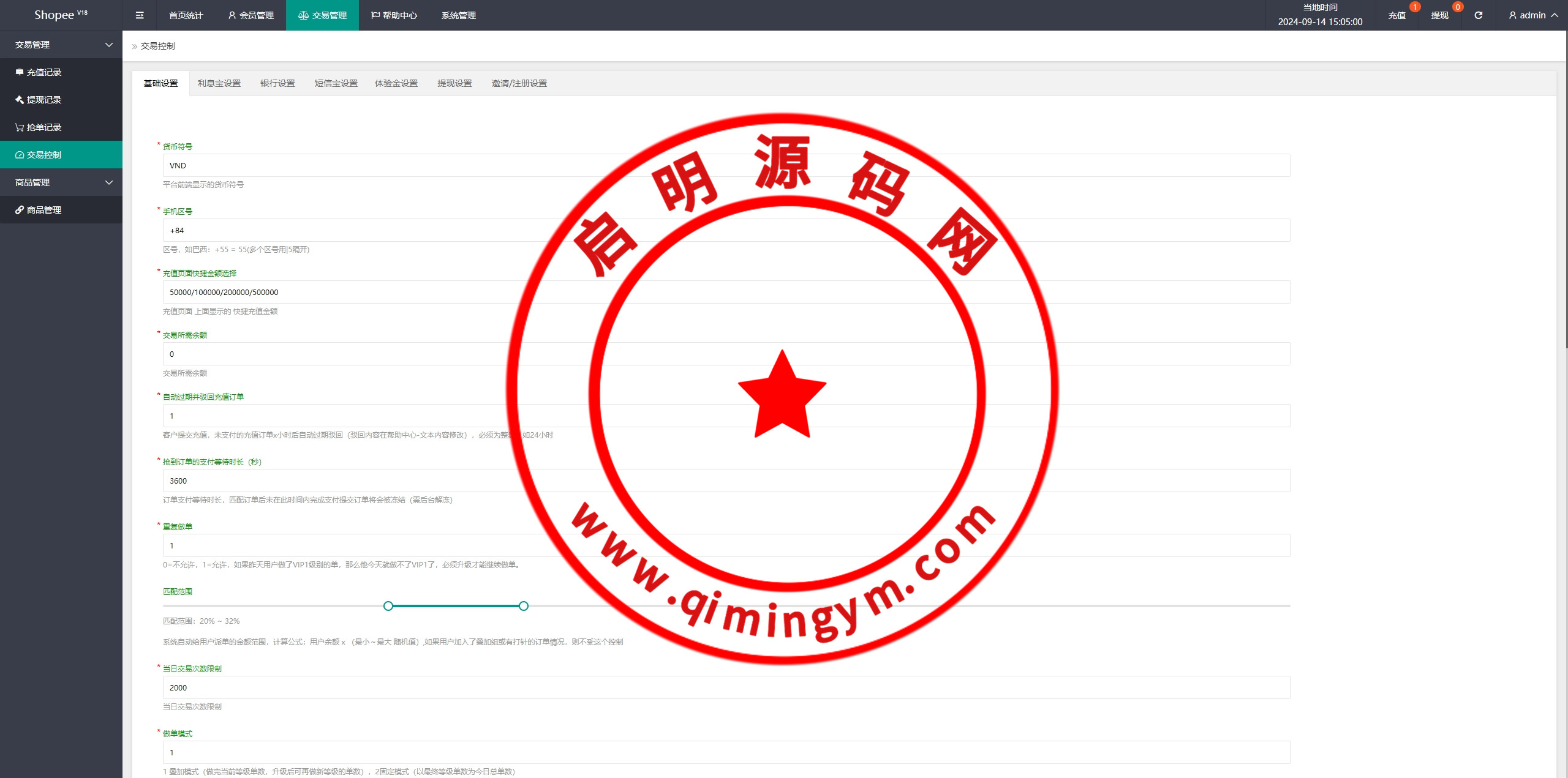Open 商品管理 link item in sidebar
The image size is (1568, 778).
point(43,210)
